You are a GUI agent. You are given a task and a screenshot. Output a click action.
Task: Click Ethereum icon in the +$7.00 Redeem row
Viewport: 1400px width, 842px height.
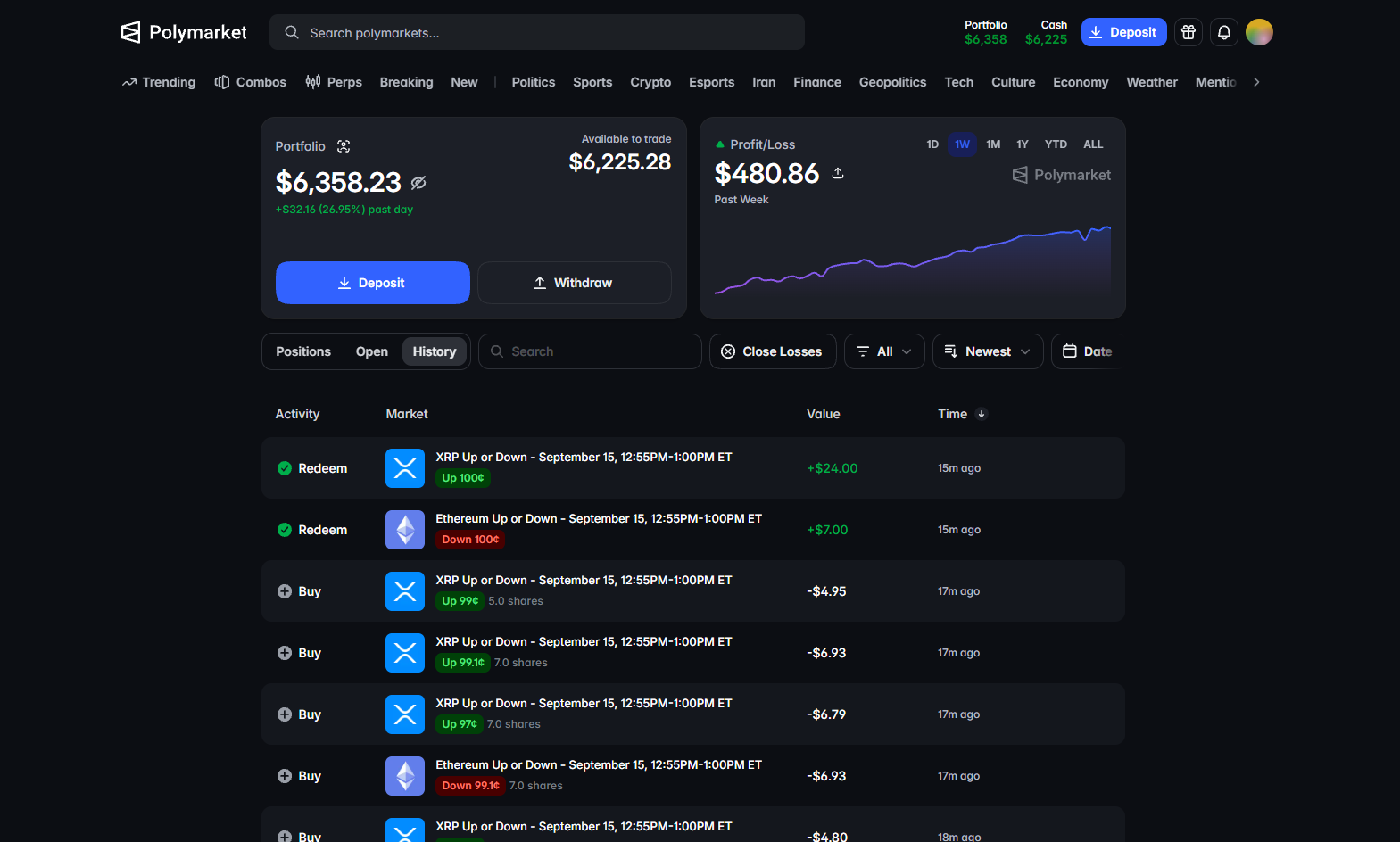pos(405,530)
